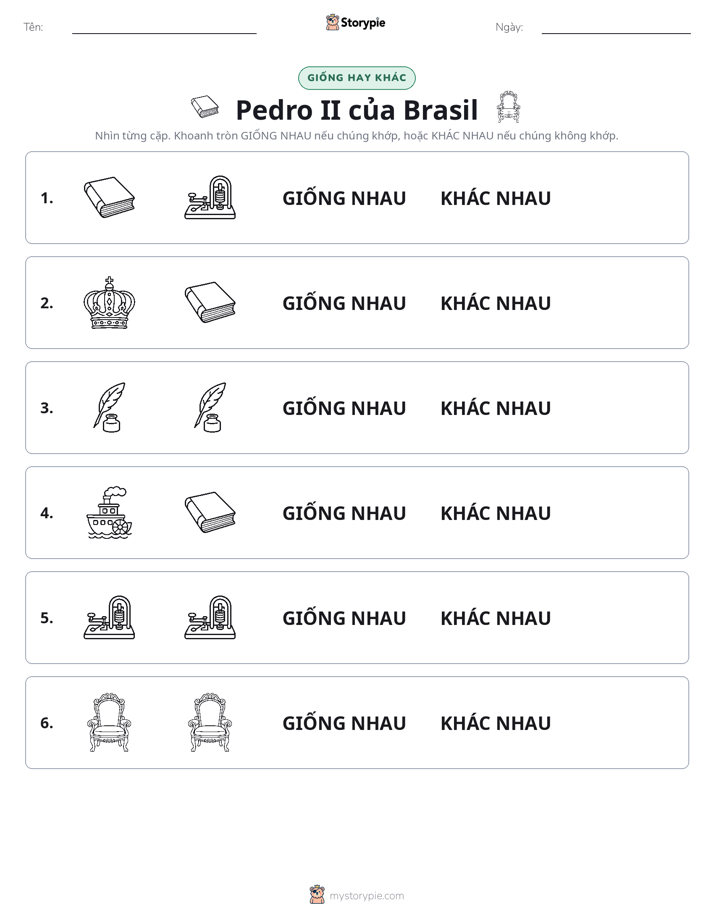This screenshot has width=714, height=924.
Task: Click the left quill and inkwell in row 3
Action: pos(109,407)
